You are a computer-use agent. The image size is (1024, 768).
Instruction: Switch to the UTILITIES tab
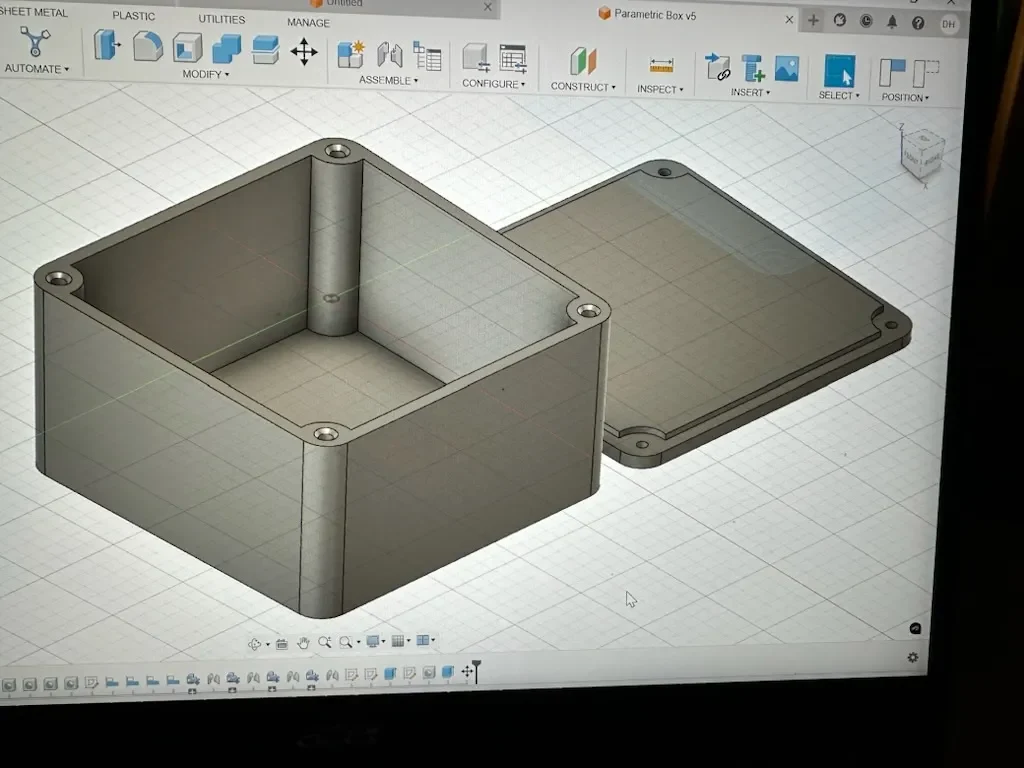coord(221,19)
